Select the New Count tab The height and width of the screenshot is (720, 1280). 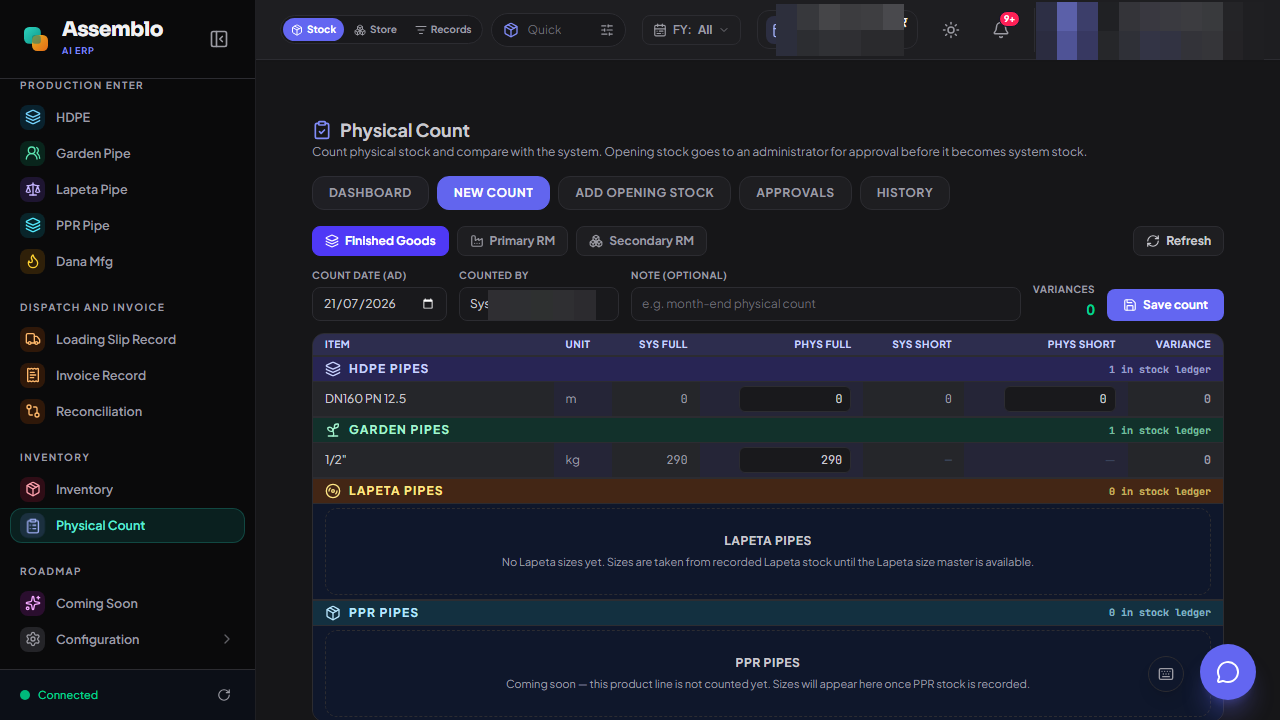pos(493,193)
